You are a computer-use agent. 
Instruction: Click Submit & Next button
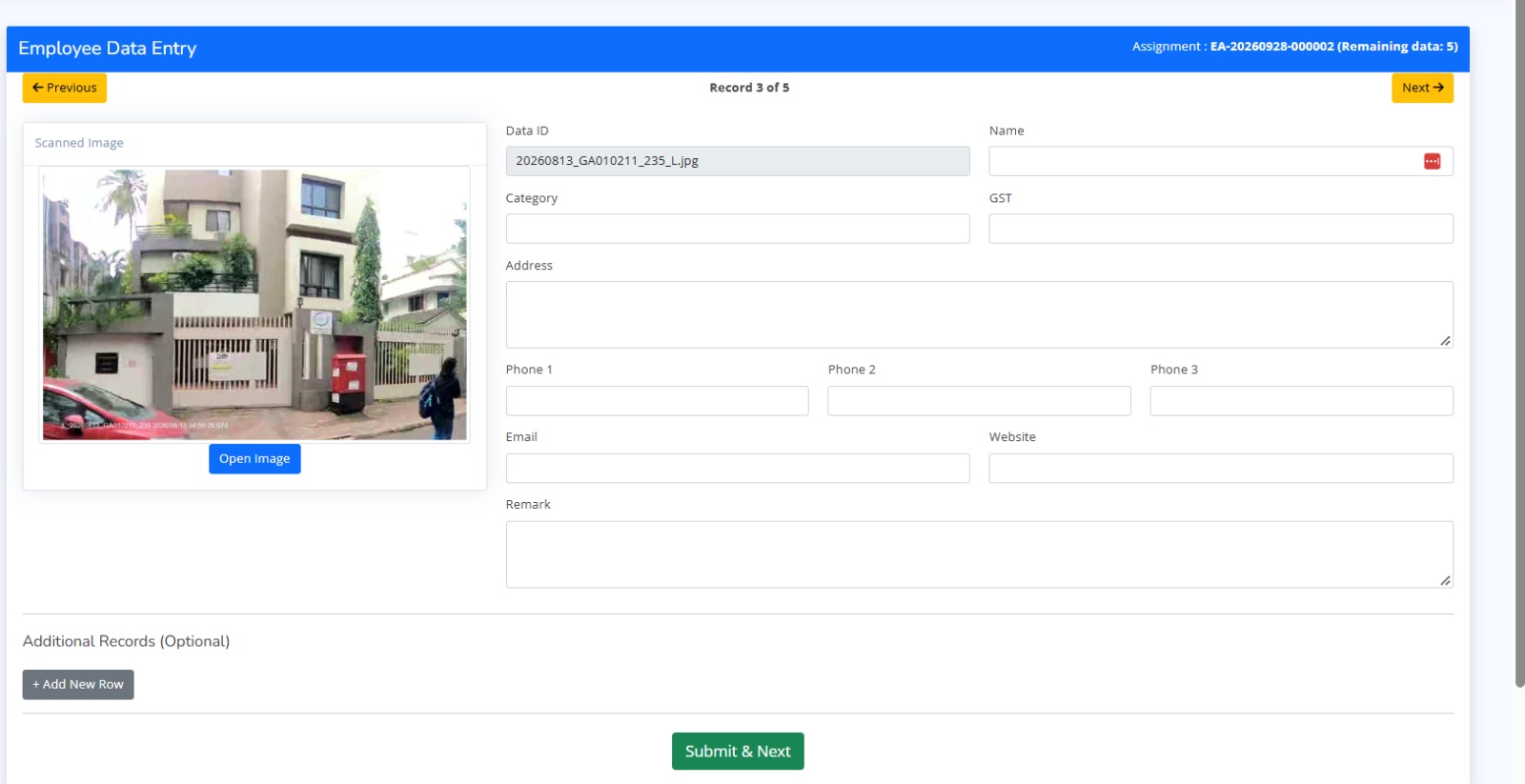point(738,752)
